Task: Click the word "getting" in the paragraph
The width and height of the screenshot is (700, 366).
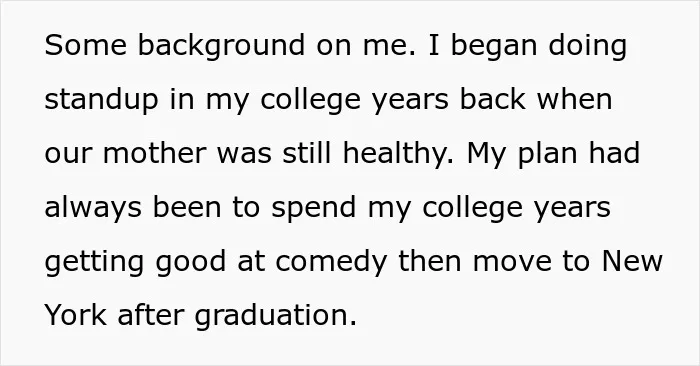Action: pos(94,263)
